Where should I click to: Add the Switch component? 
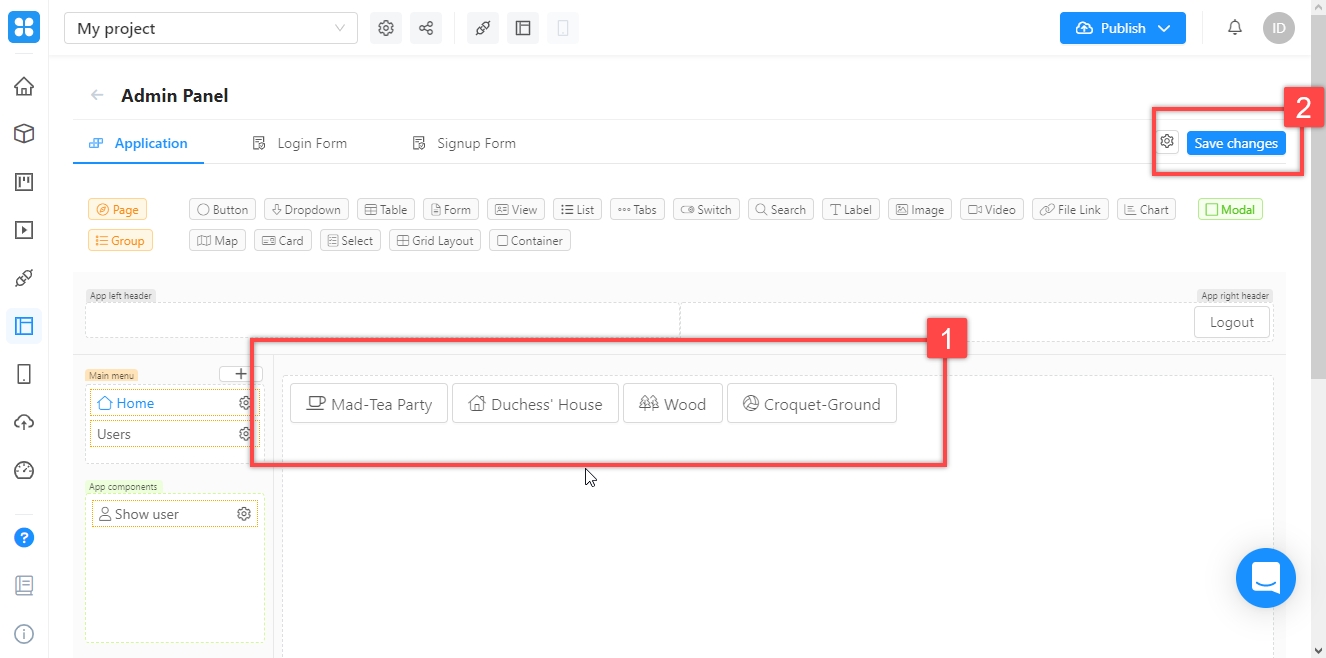click(x=705, y=210)
